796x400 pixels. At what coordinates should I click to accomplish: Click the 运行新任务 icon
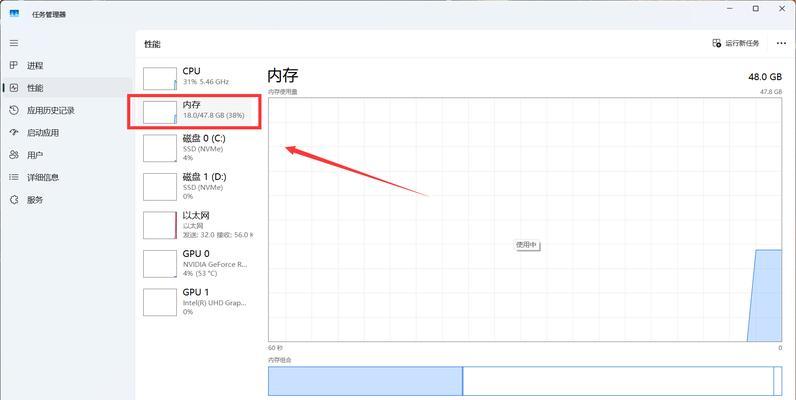click(716, 43)
